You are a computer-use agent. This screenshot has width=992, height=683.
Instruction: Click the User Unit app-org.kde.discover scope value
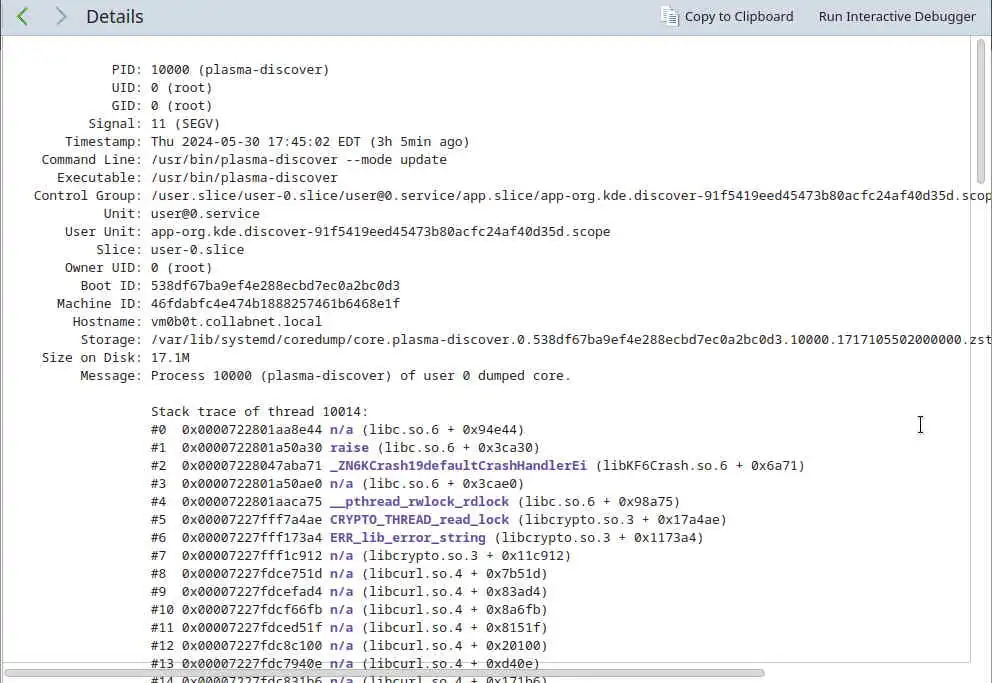point(380,231)
